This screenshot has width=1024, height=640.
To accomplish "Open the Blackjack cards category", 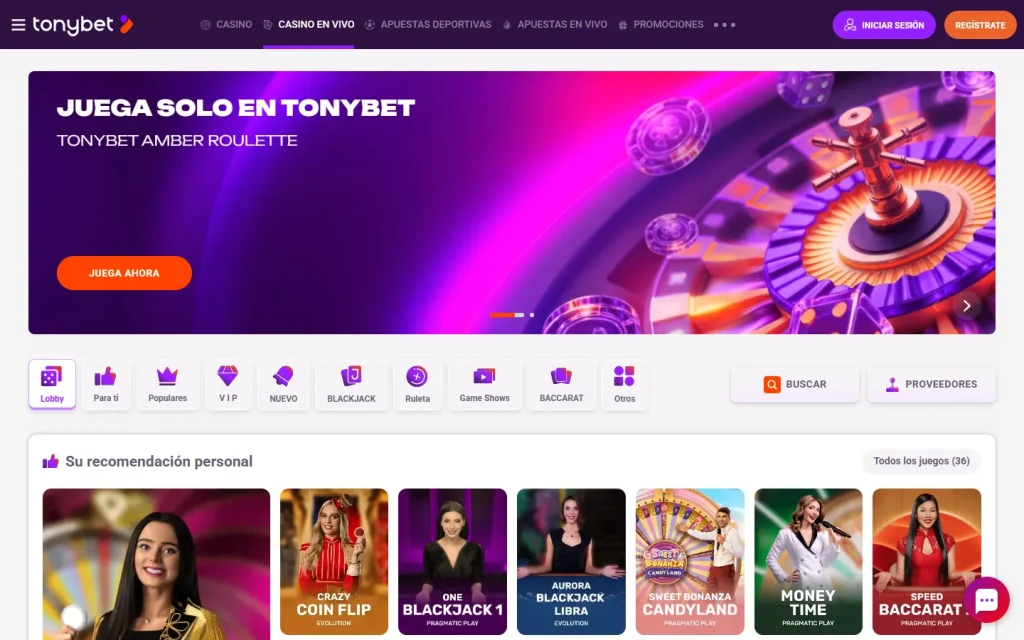I will [351, 384].
